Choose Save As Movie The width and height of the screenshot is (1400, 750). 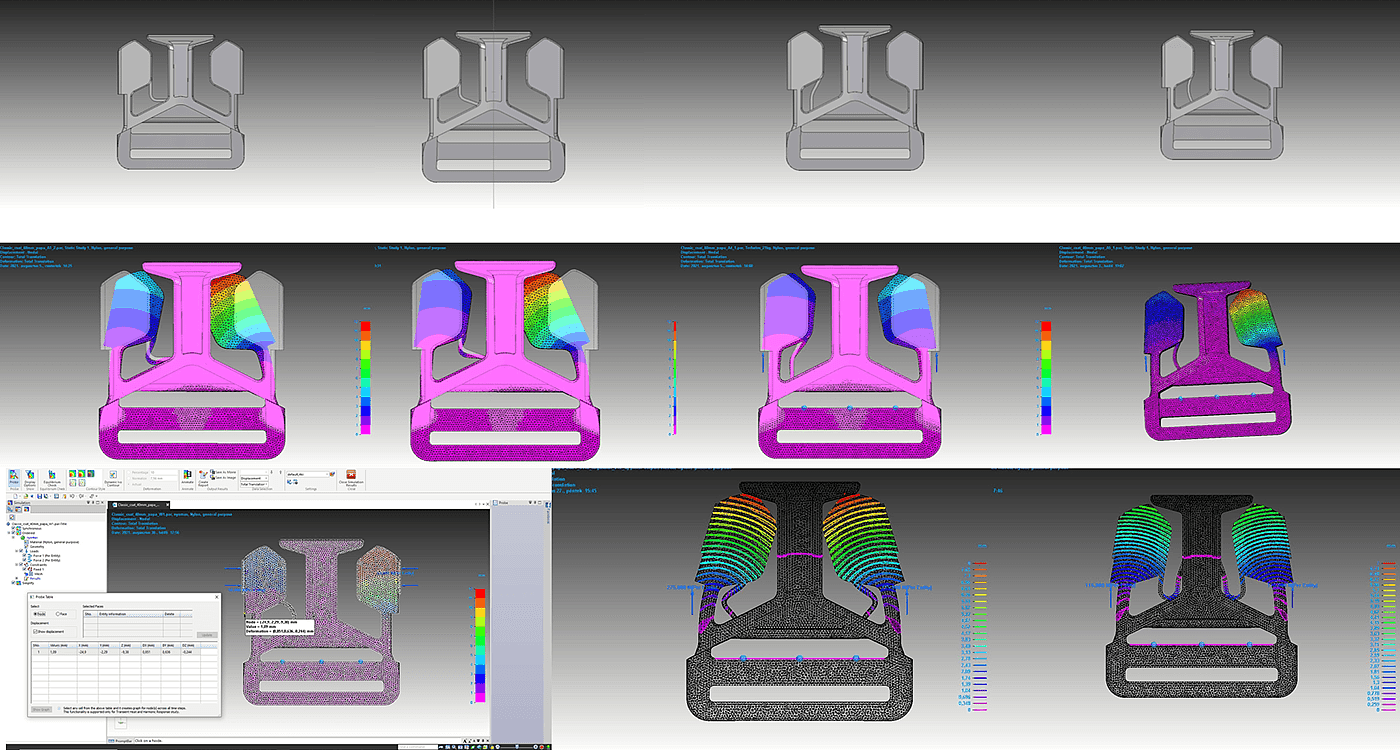(x=224, y=471)
